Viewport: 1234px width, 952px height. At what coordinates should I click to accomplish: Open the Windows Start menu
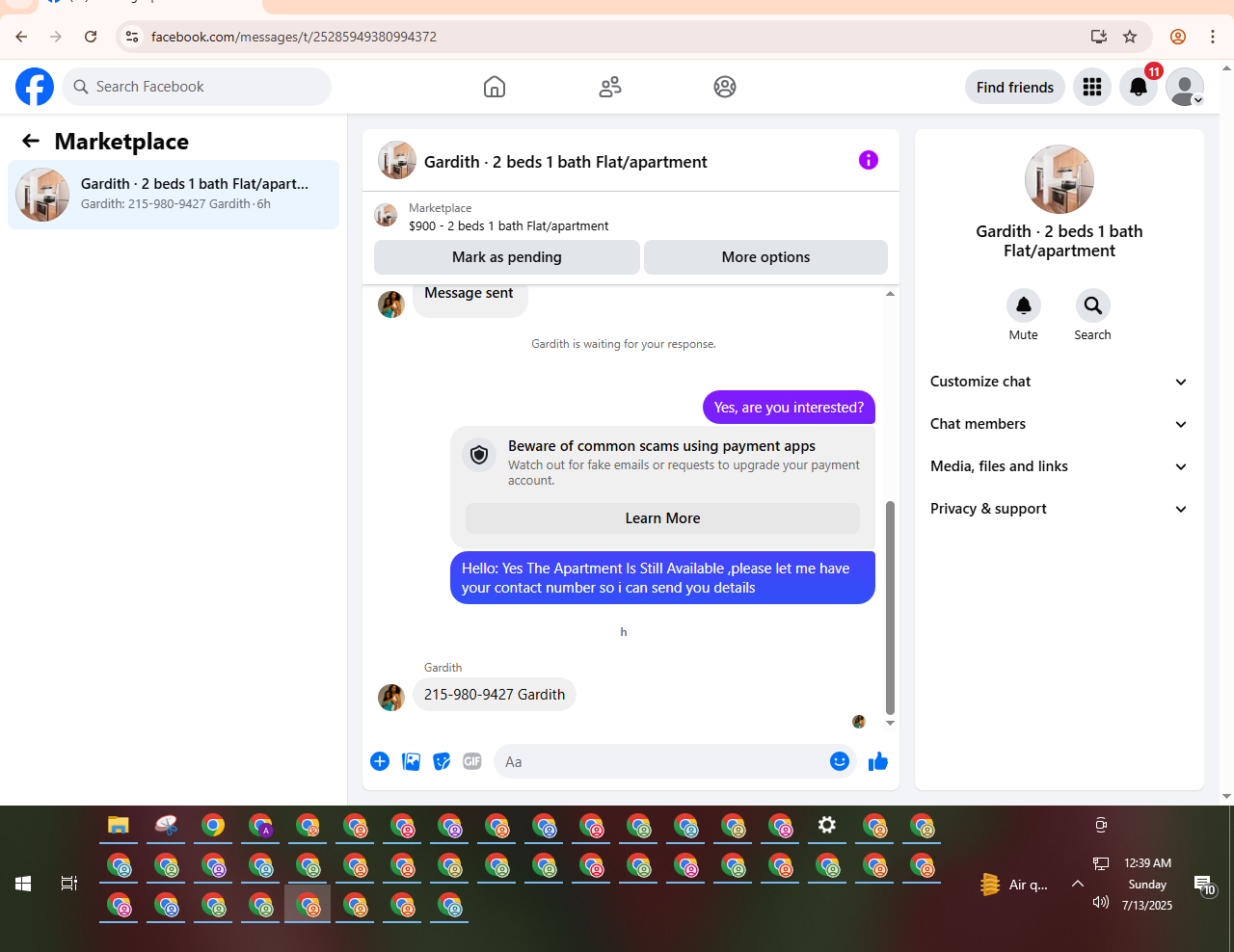click(x=23, y=884)
